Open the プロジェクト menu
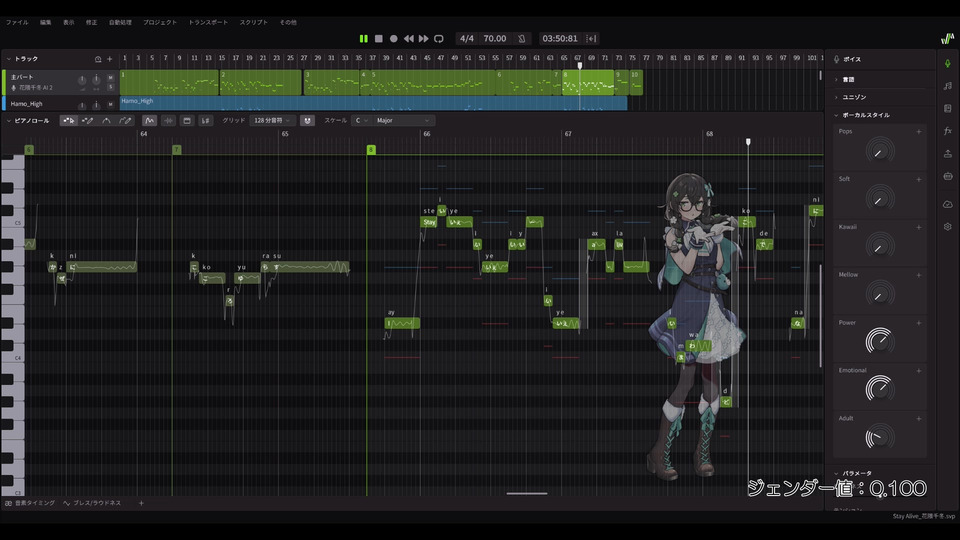The image size is (960, 540). click(160, 22)
